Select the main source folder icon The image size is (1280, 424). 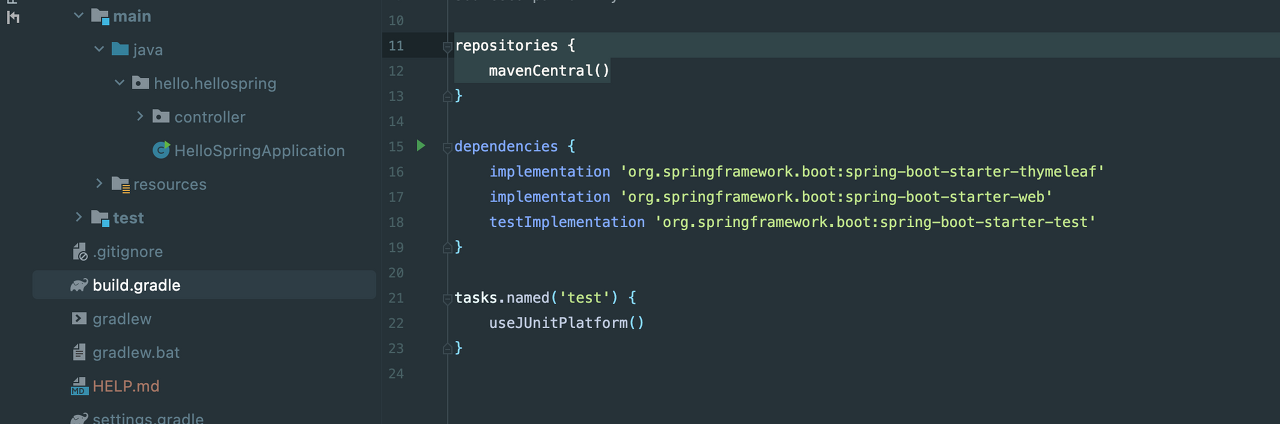(x=99, y=16)
